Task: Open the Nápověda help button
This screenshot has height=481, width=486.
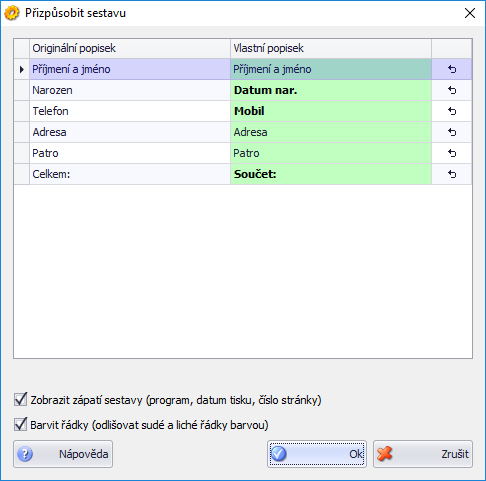Action: tap(63, 454)
